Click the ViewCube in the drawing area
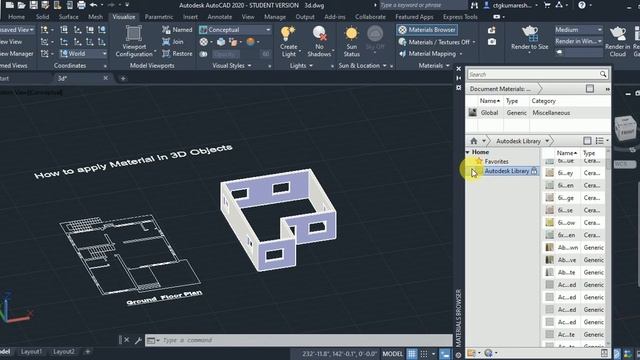 click(625, 129)
